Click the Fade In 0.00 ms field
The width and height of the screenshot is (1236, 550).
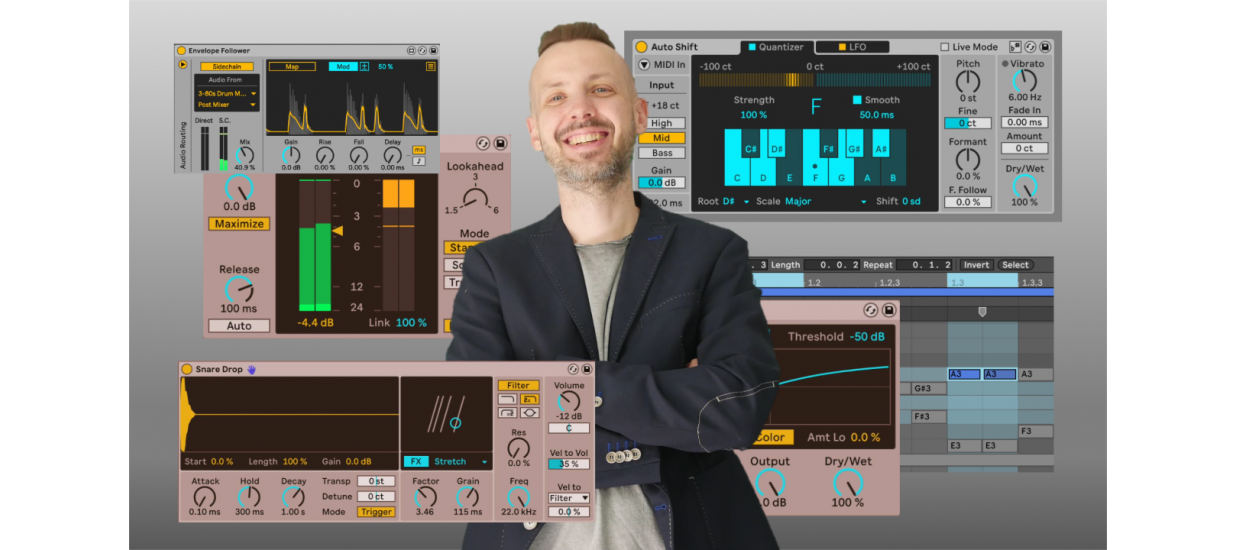point(1024,122)
